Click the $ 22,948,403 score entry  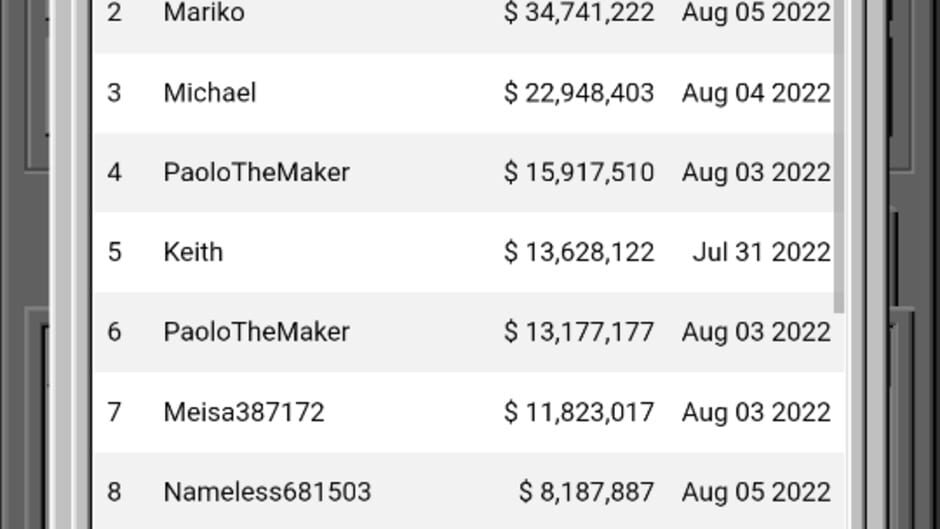point(579,93)
